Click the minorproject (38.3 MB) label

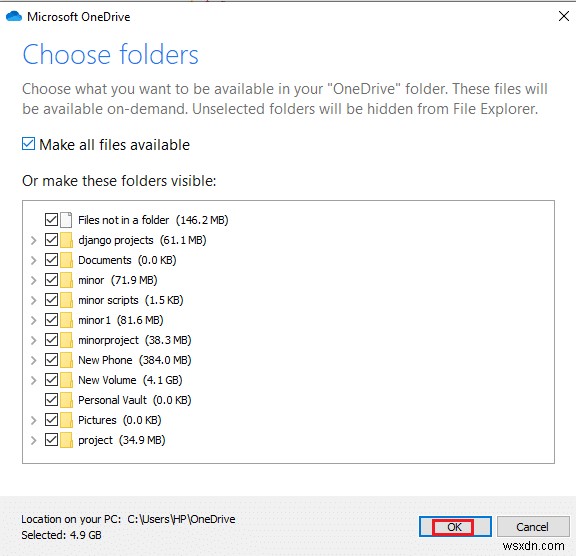tap(134, 340)
